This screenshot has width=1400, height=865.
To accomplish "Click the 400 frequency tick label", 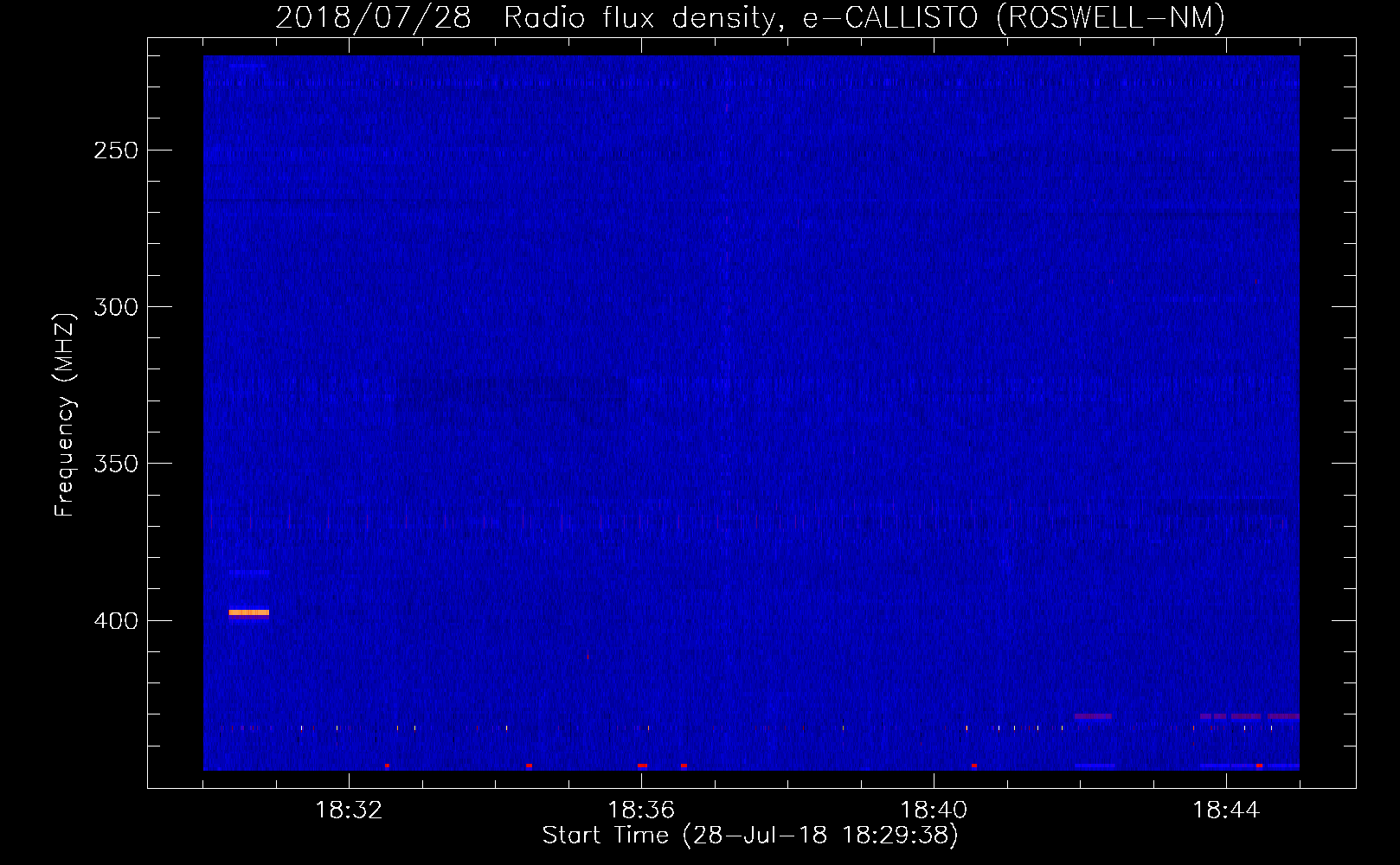I will coord(116,621).
